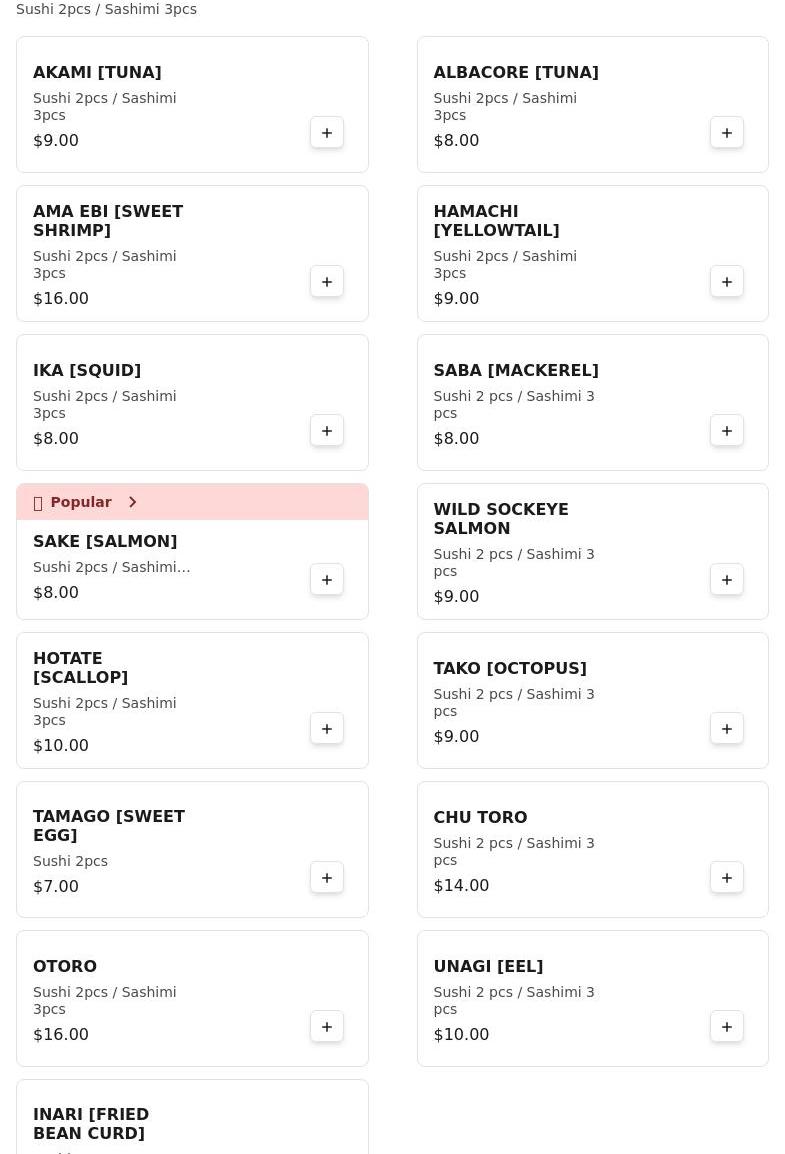Open the Inari Fried Bean Curd item
The width and height of the screenshot is (785, 1154).
pyautogui.click(x=91, y=1124)
